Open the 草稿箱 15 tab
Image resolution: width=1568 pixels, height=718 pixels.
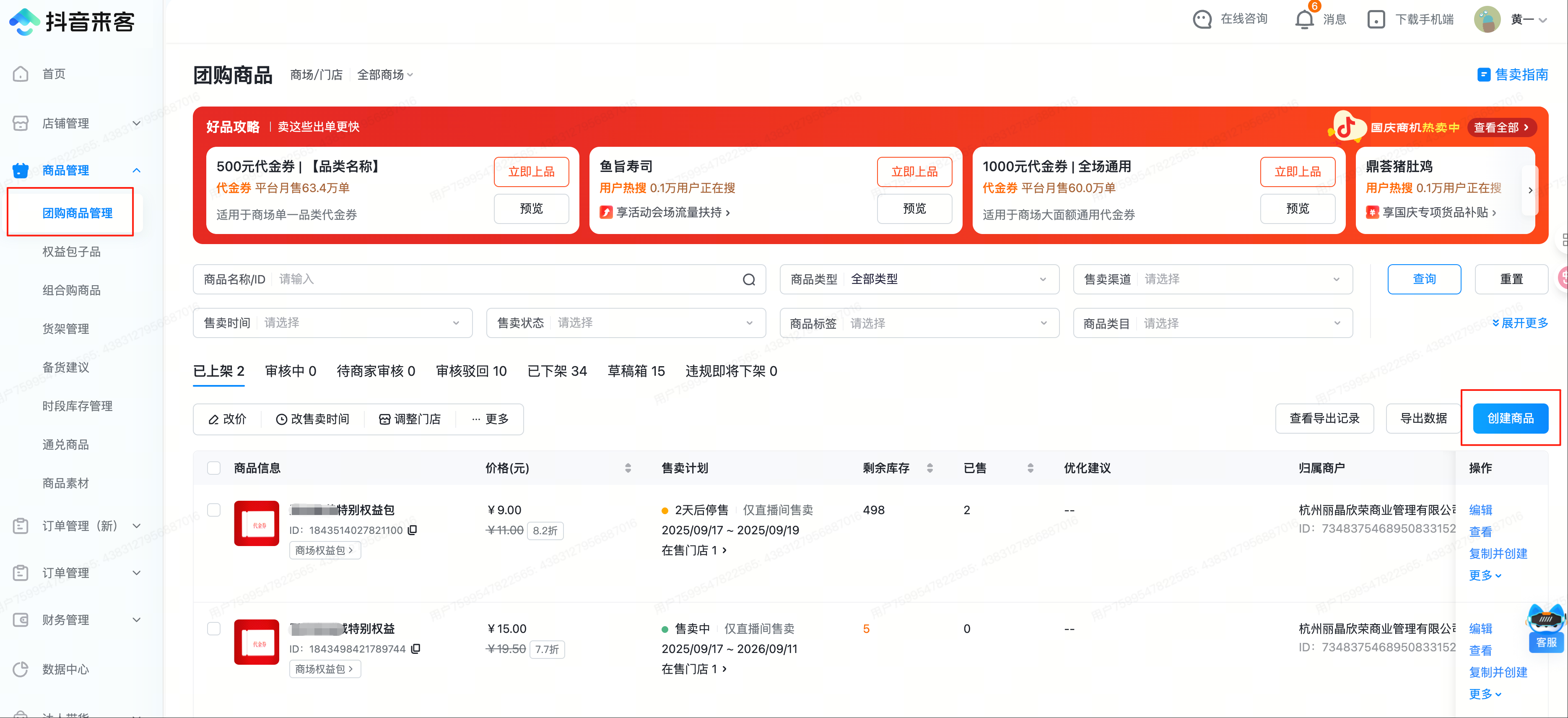(x=636, y=371)
